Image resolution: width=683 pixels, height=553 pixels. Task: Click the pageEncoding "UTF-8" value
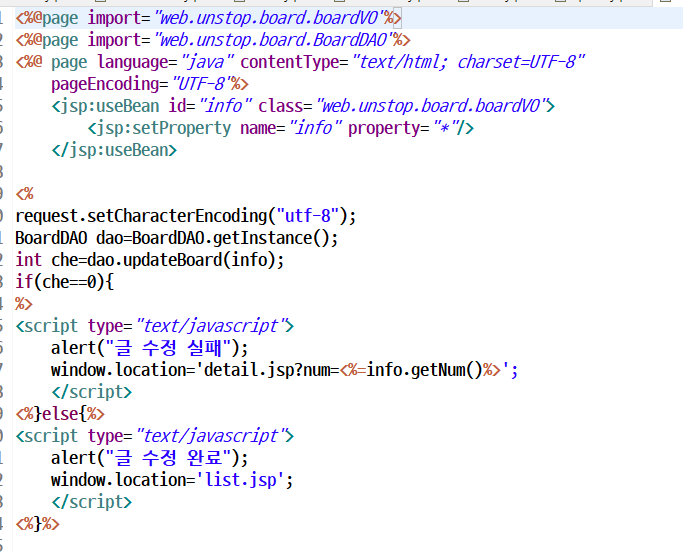tap(202, 84)
